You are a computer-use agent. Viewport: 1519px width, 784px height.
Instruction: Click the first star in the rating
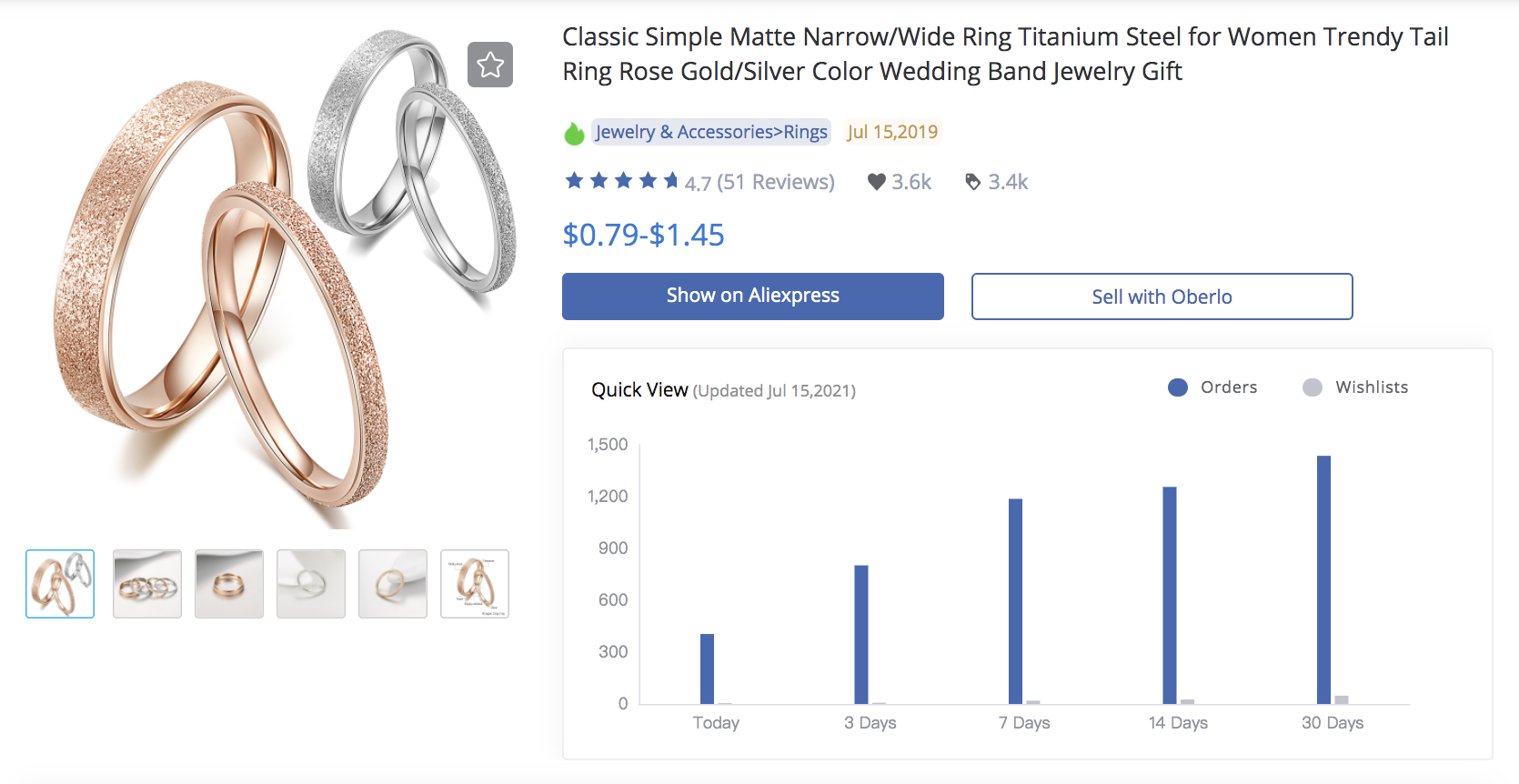574,181
